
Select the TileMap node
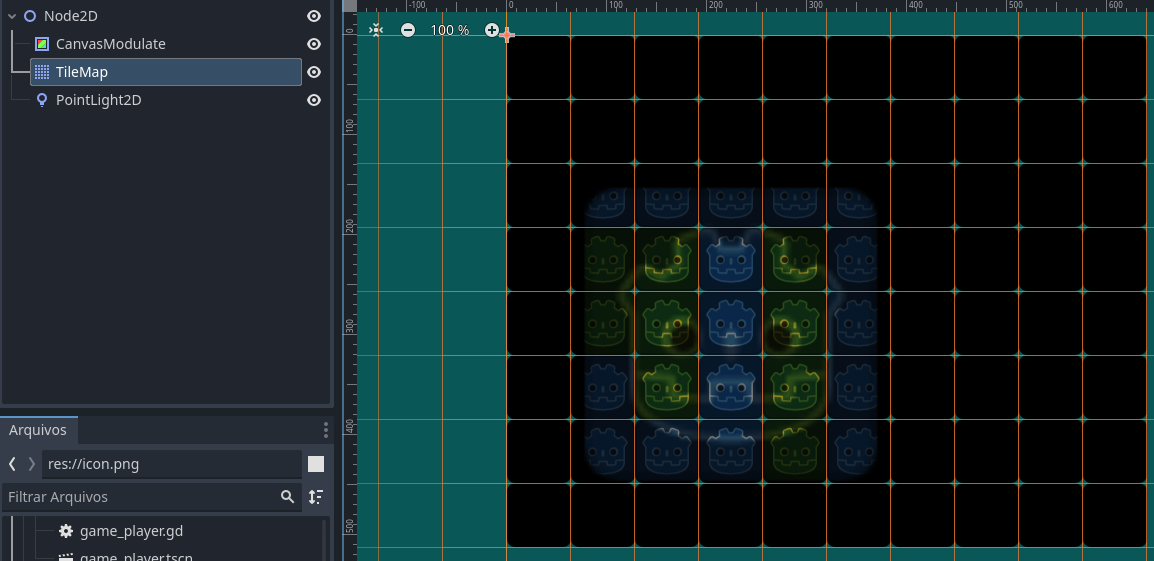pyautogui.click(x=166, y=72)
